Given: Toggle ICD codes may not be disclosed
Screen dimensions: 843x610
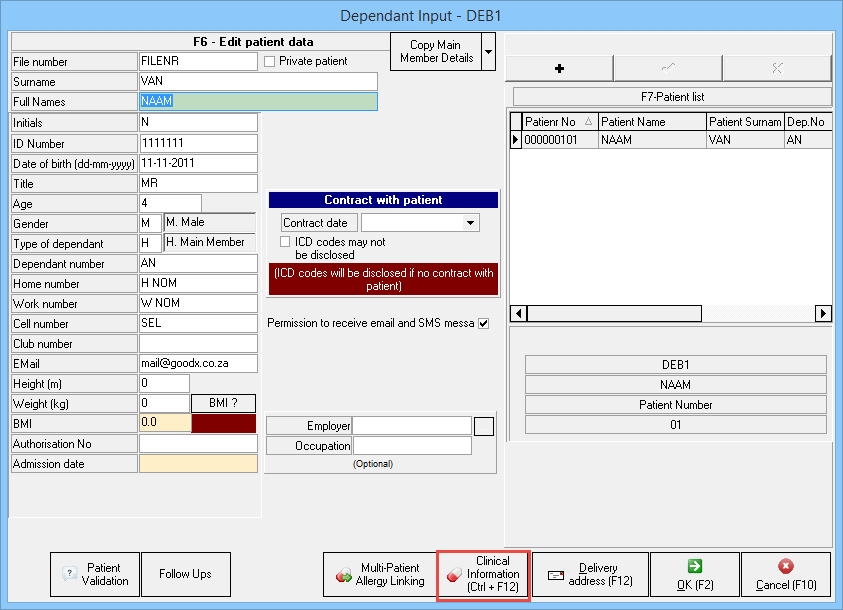Looking at the screenshot, I should [286, 242].
